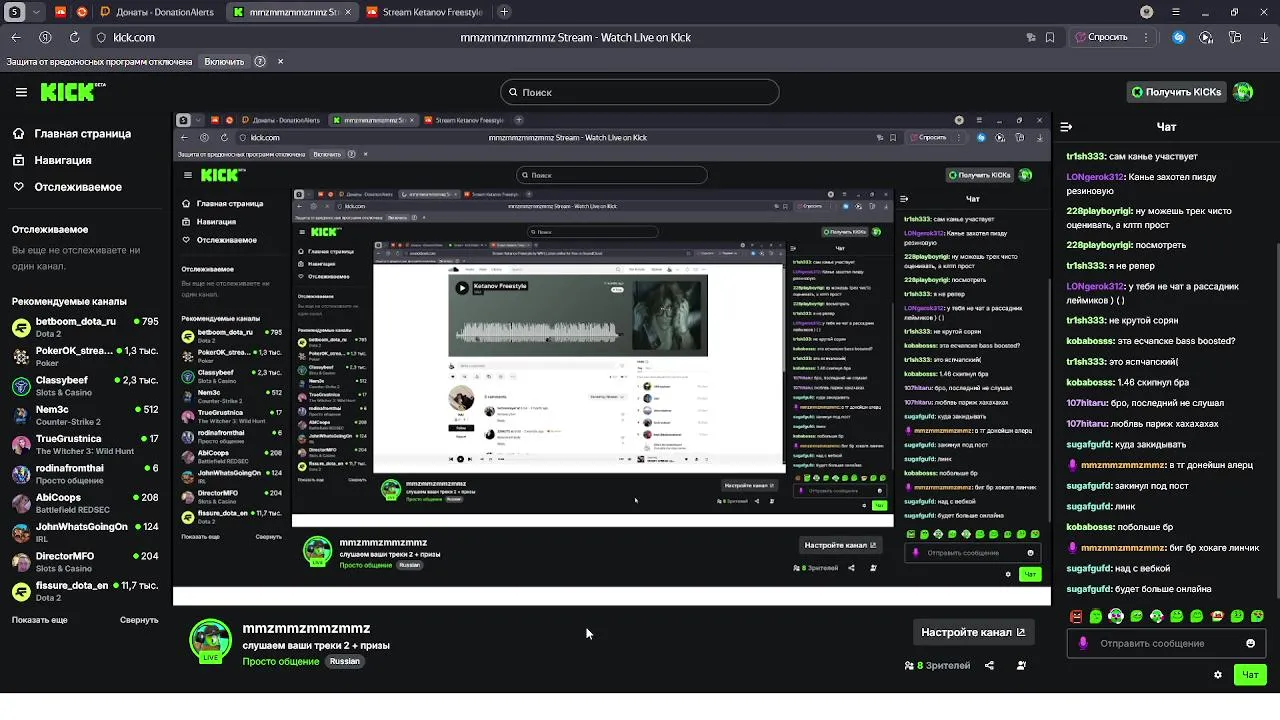Open the emoji picker in chat input
Screen dimensions: 1280x720
[x=1250, y=643]
